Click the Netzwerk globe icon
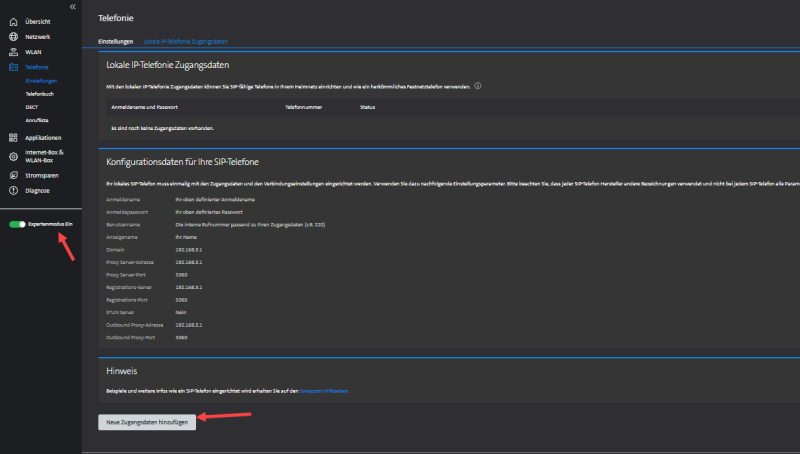800x454 pixels. click(13, 36)
